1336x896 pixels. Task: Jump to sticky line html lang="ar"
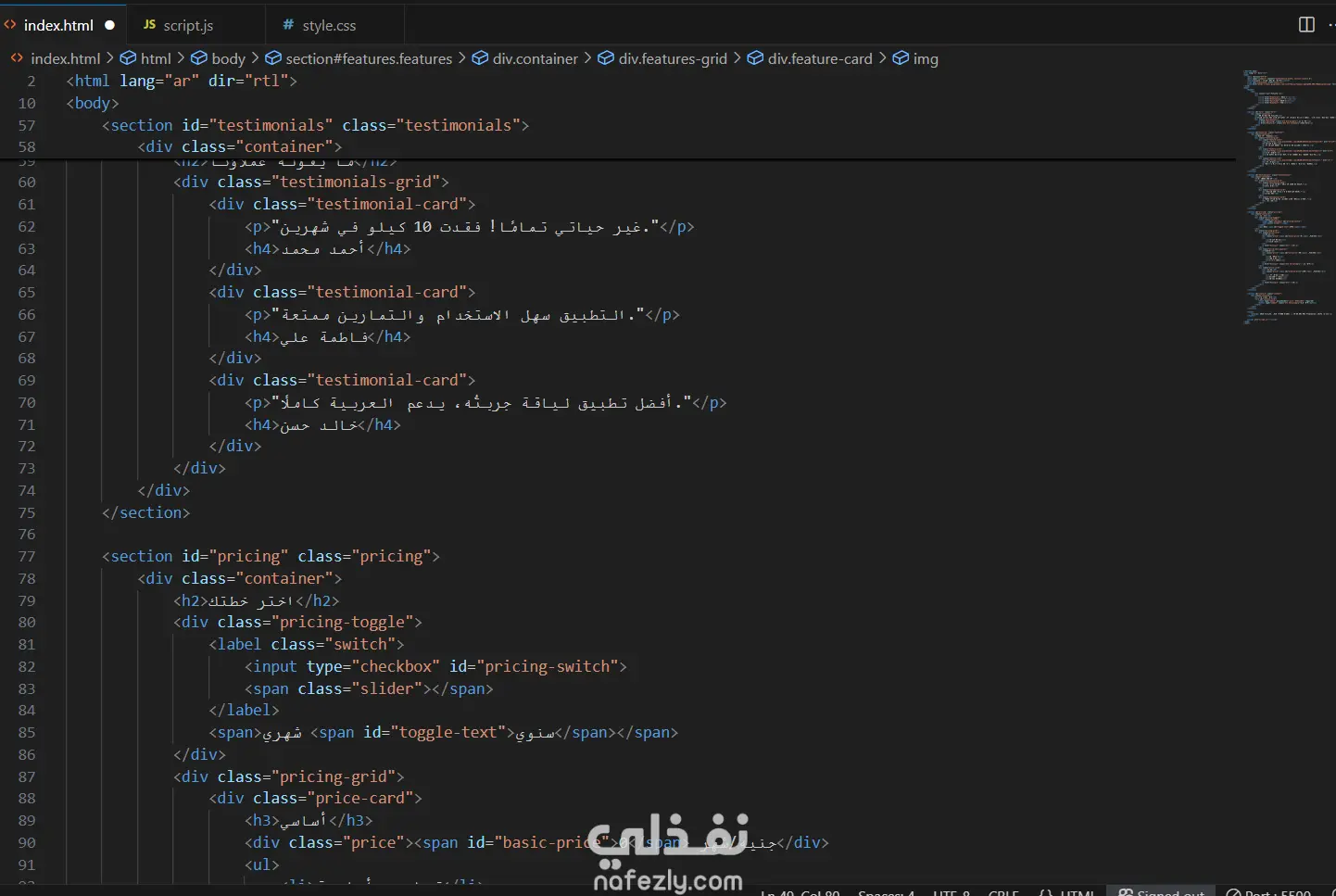click(x=182, y=81)
